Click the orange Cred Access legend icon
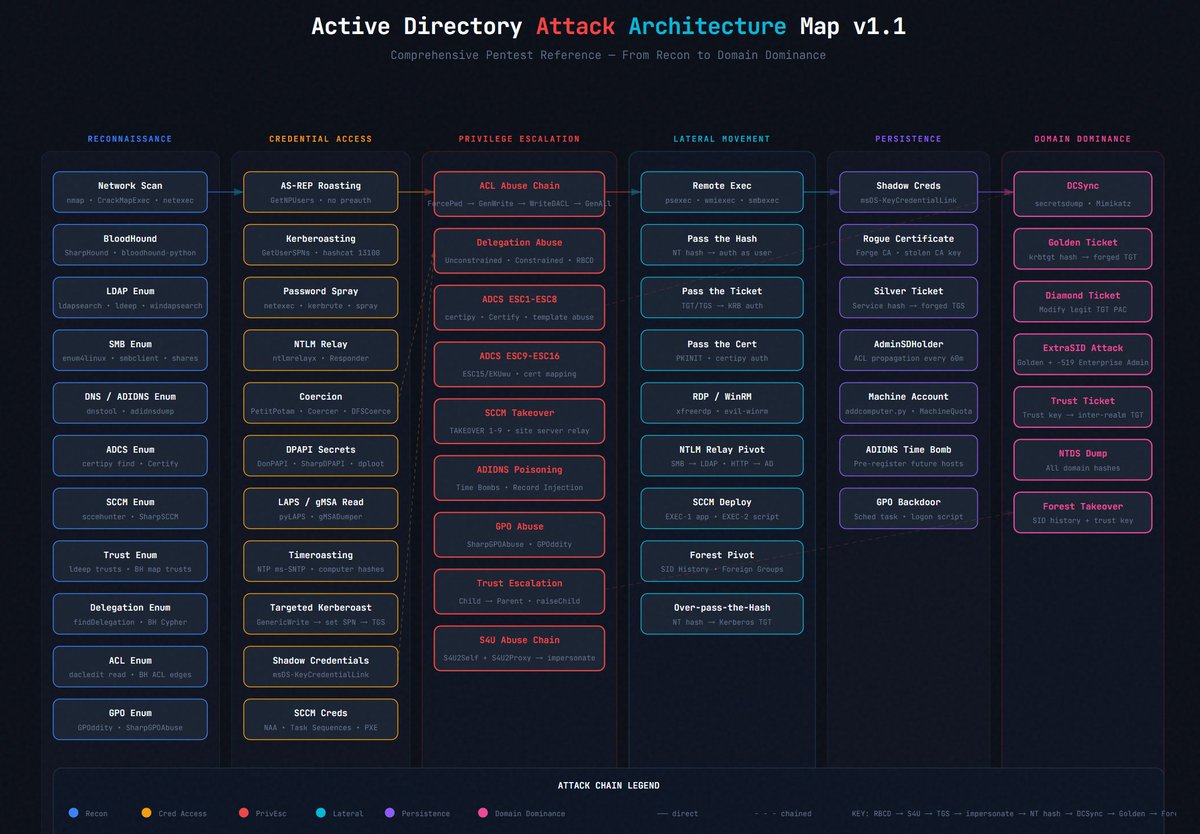 point(146,813)
